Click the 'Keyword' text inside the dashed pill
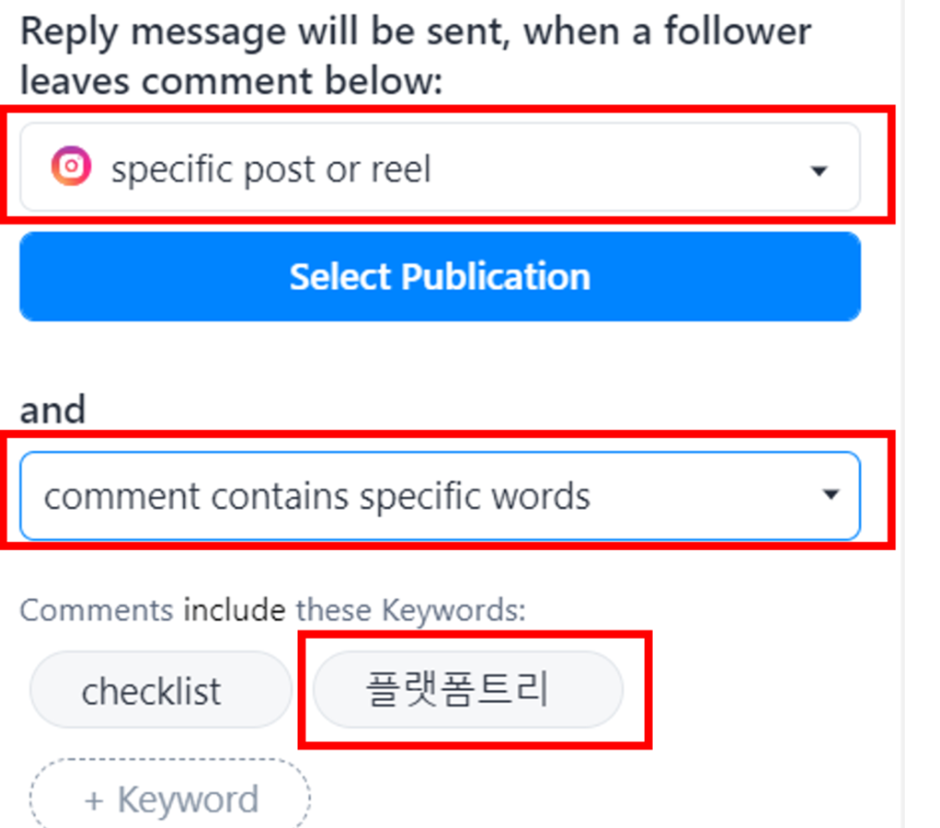This screenshot has height=828, width=940. (188, 800)
